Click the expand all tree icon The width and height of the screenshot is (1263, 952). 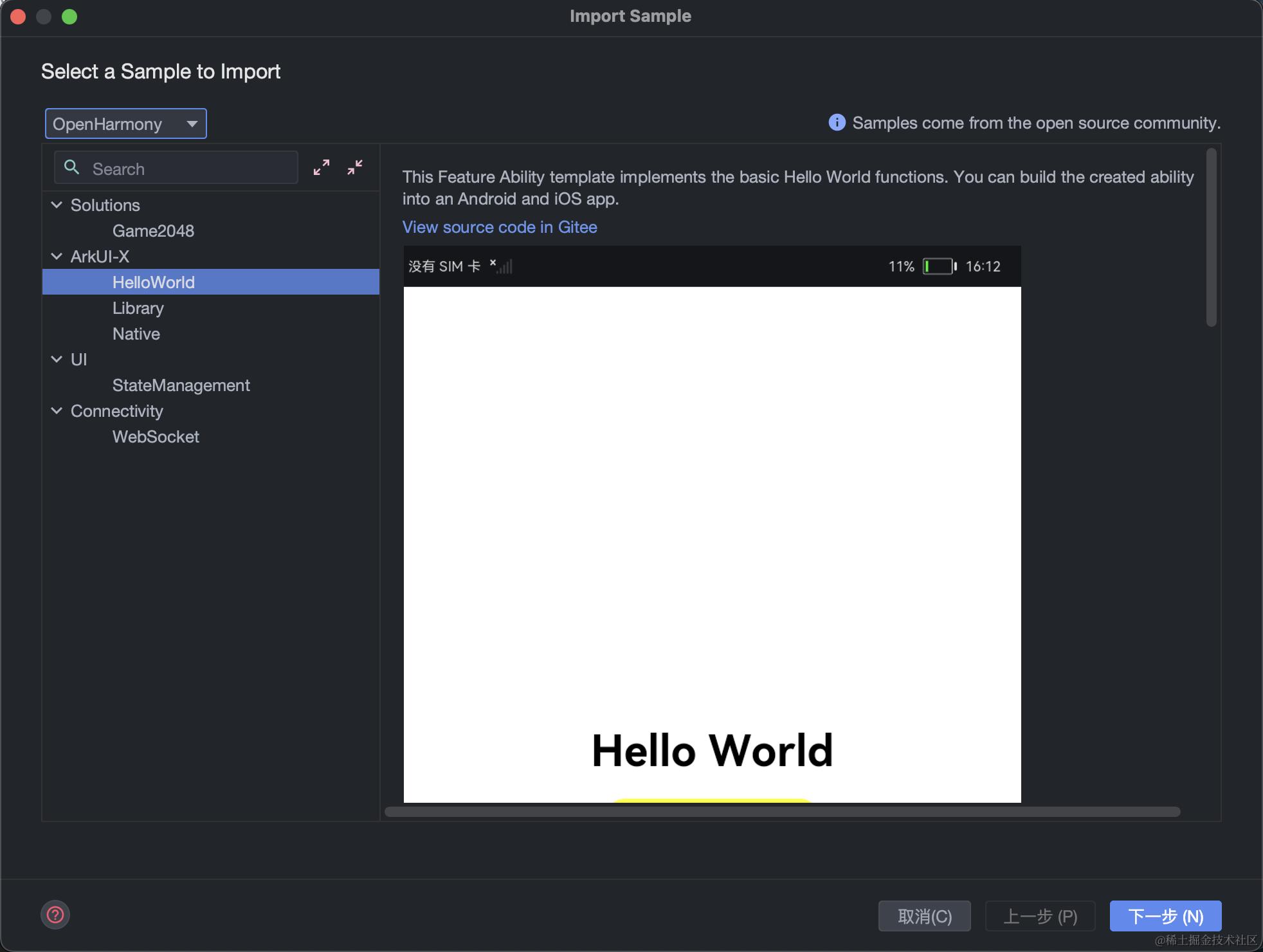pos(322,168)
